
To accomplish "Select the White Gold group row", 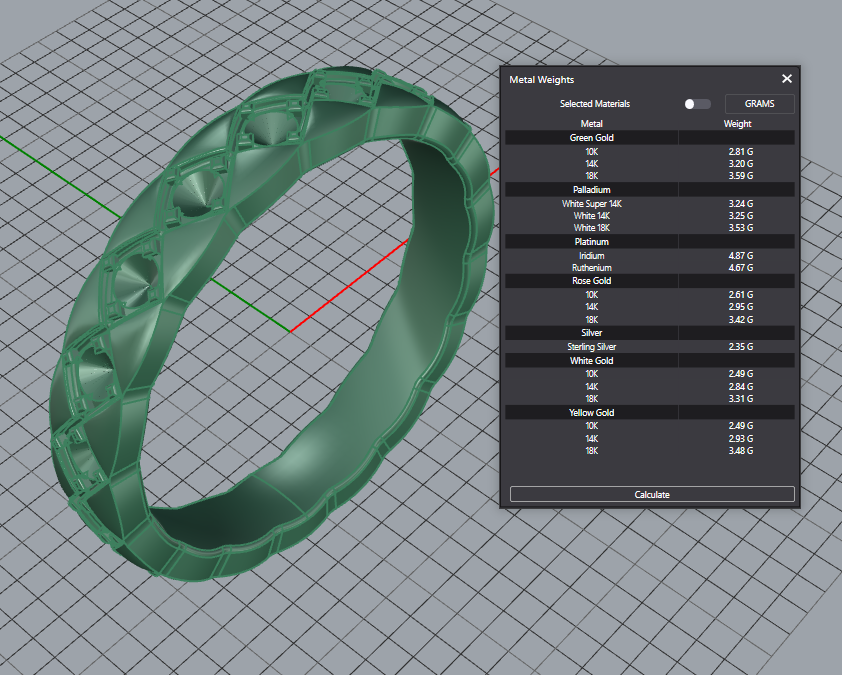I will click(591, 360).
